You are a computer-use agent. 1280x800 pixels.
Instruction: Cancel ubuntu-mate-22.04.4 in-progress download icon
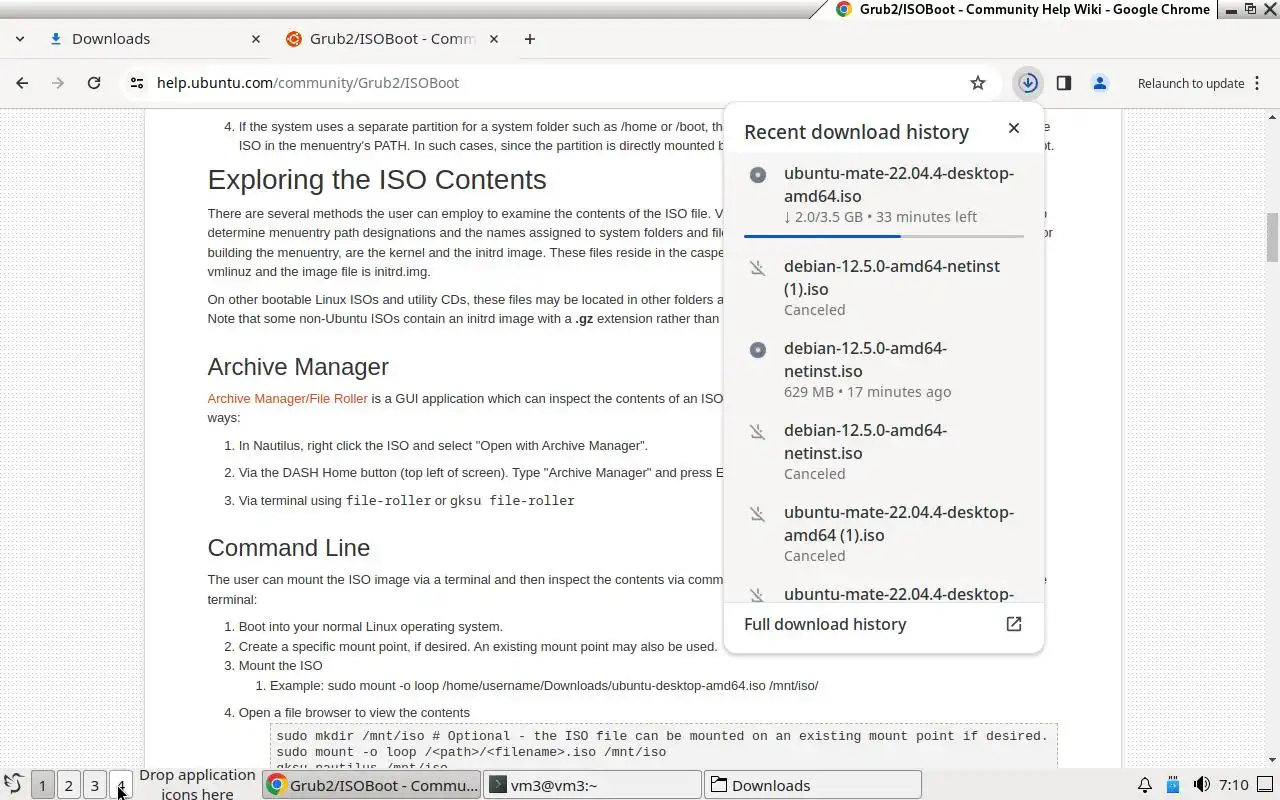click(x=758, y=175)
